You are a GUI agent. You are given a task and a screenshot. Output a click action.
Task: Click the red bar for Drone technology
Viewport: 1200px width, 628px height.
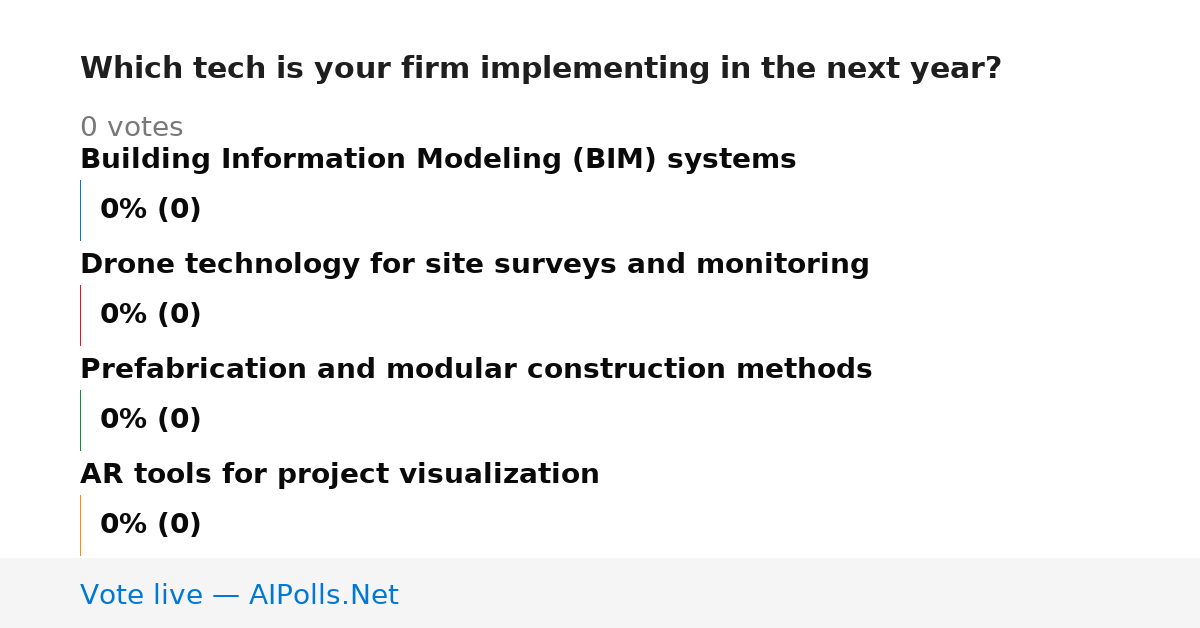tap(80, 315)
